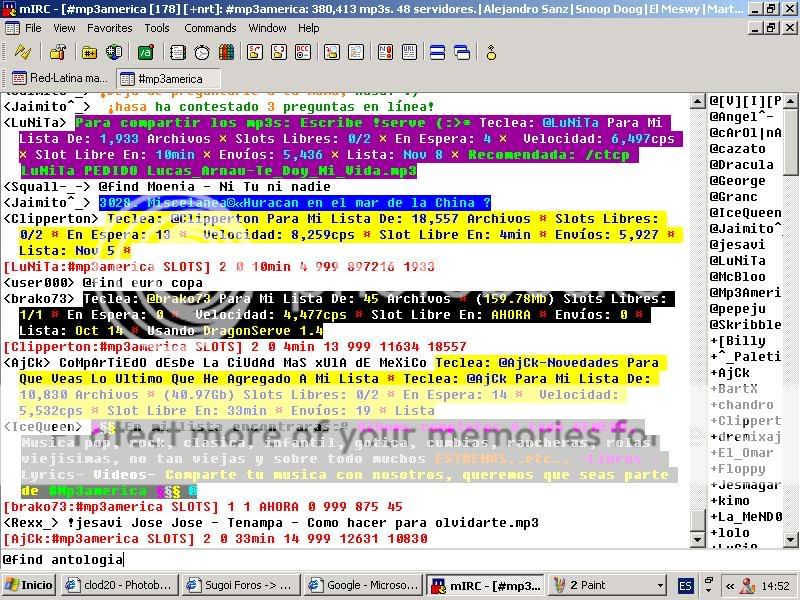Select nick +Floppy in user list

coord(738,469)
